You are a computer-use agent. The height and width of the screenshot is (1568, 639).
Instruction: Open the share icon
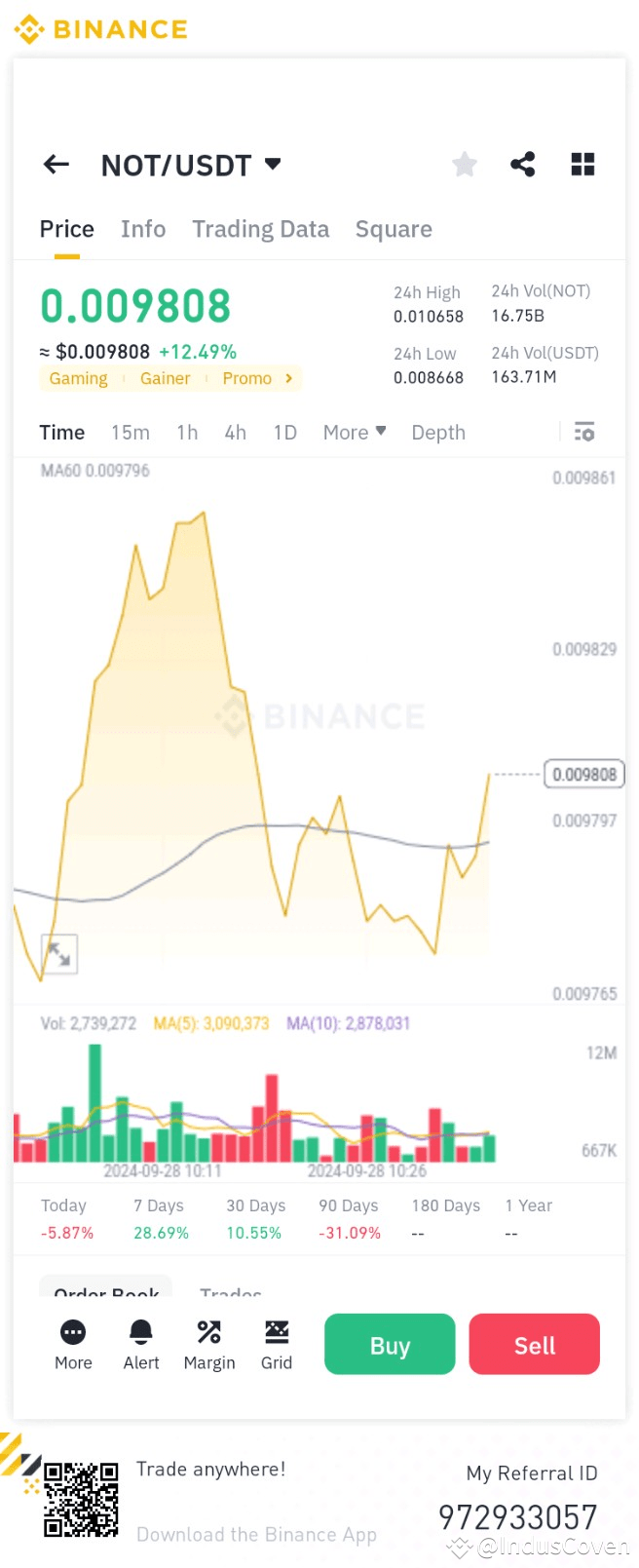tap(523, 165)
